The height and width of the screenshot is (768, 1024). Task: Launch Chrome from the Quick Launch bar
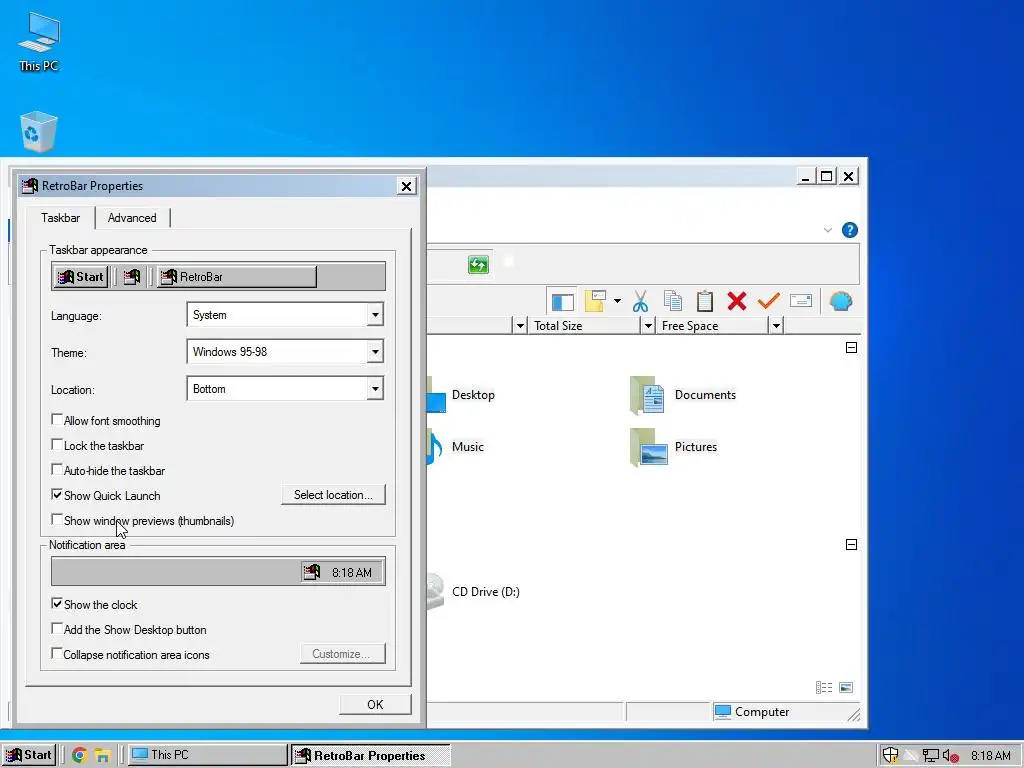[x=80, y=756]
